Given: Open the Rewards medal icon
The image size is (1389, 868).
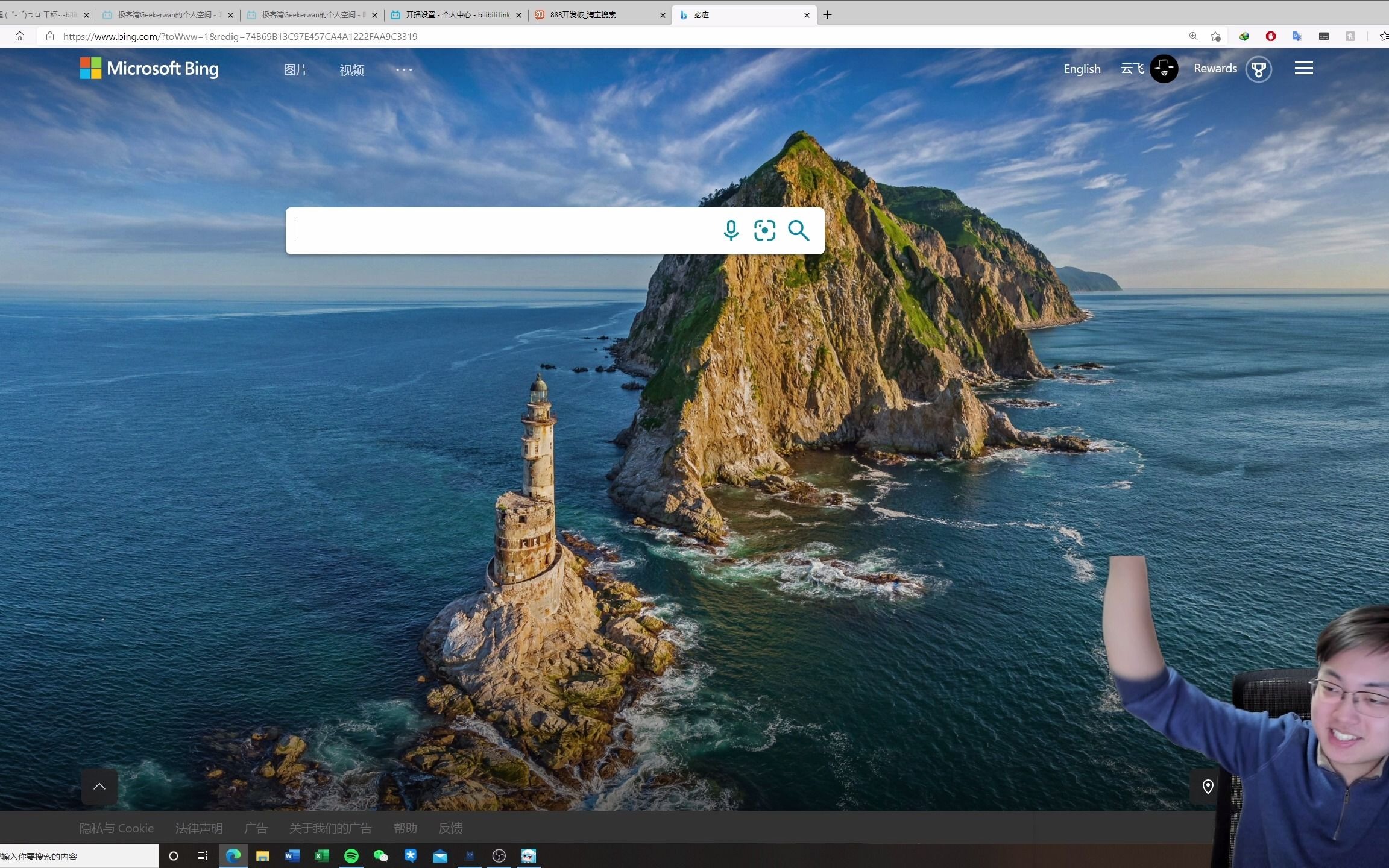Looking at the screenshot, I should point(1258,69).
